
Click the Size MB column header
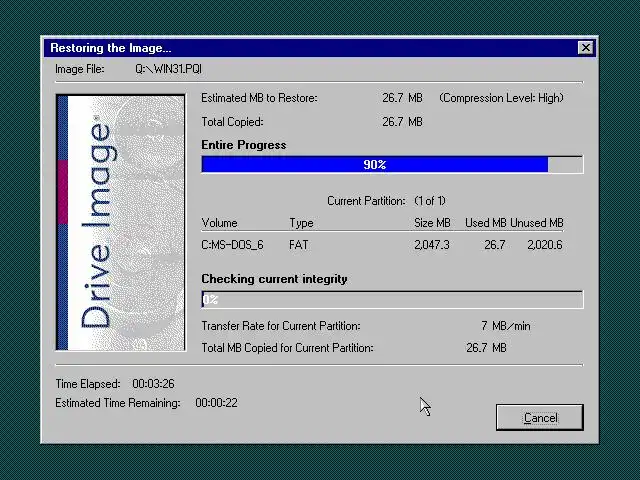click(432, 223)
